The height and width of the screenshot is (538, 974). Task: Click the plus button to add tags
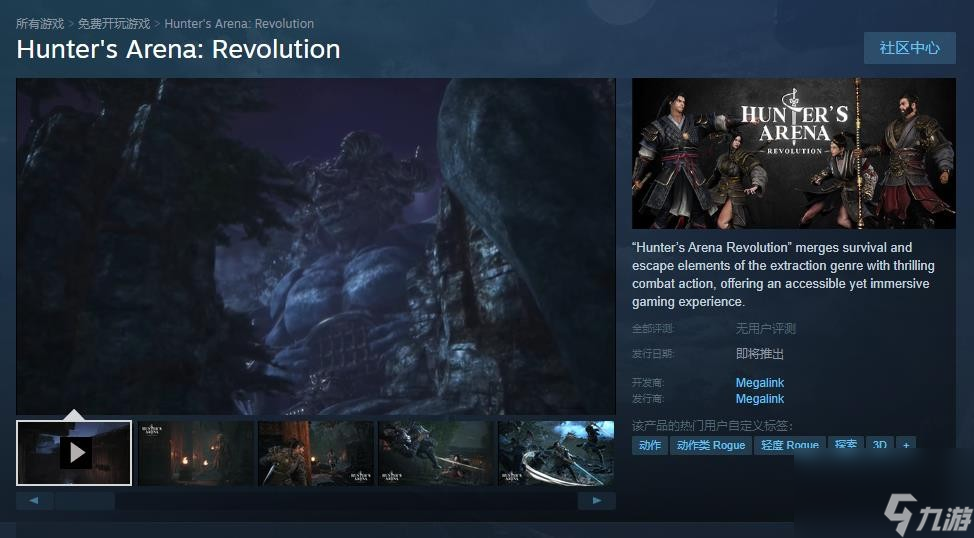[x=906, y=445]
